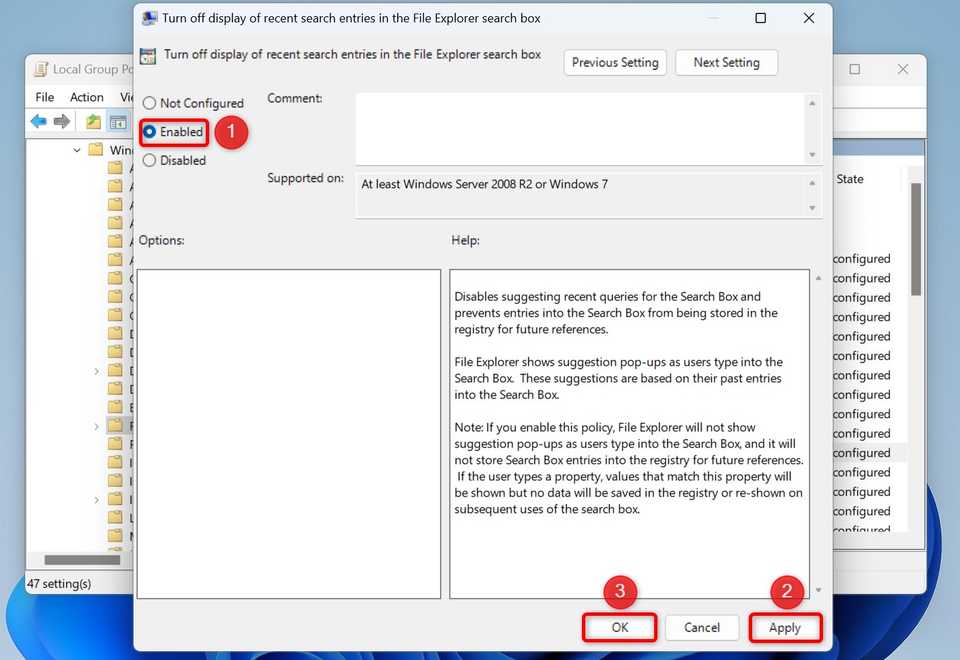
Task: Click the Local Group Policy Editor title icon
Action: pyautogui.click(x=41, y=69)
